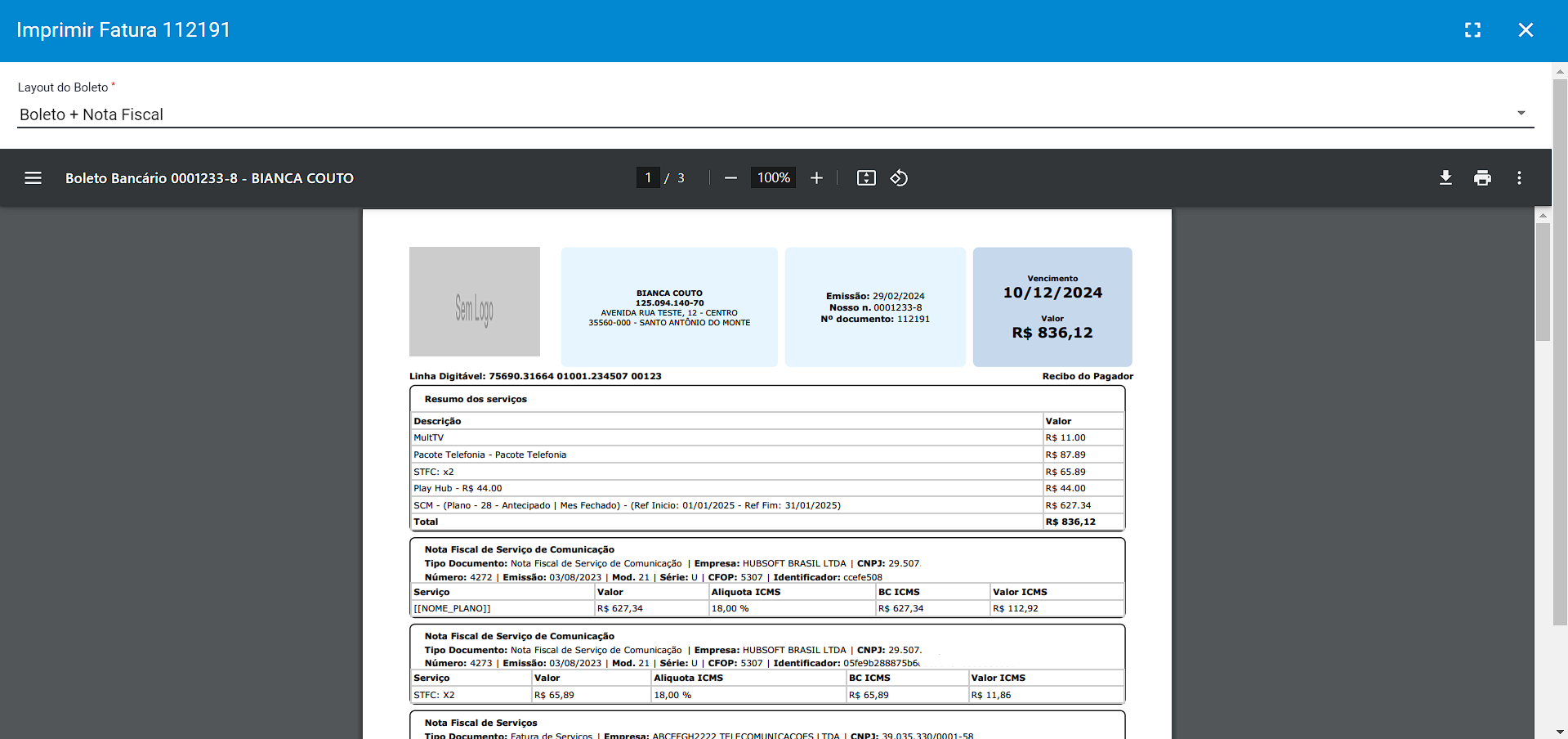Click the Vencimento date 10/12/2024
Viewport: 1568px width, 739px height.
(x=1052, y=293)
